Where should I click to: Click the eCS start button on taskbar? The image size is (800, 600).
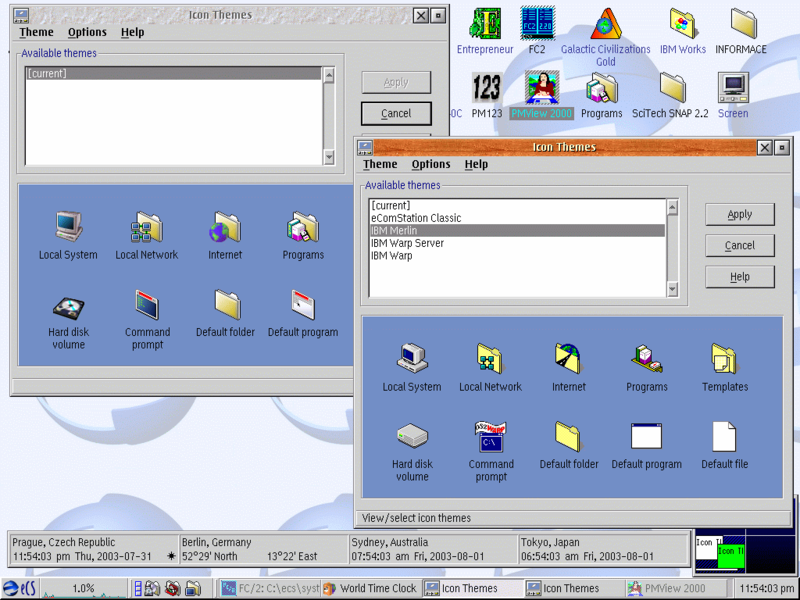click(19, 588)
